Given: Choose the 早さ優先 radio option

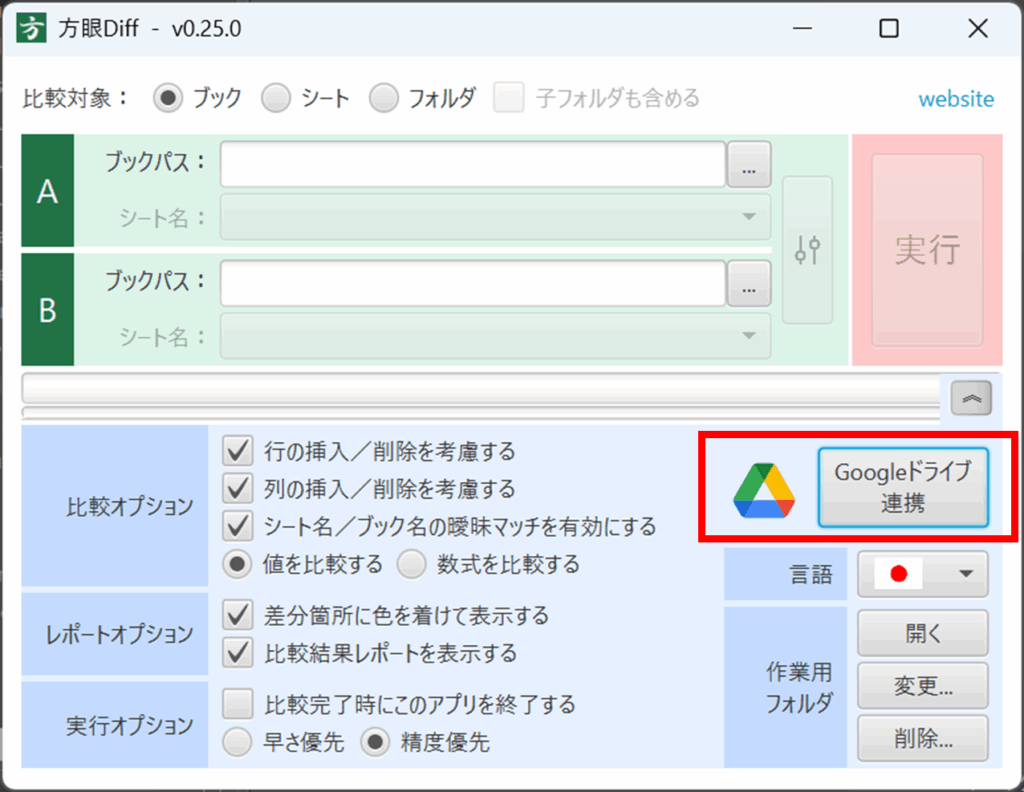Looking at the screenshot, I should pyautogui.click(x=238, y=742).
